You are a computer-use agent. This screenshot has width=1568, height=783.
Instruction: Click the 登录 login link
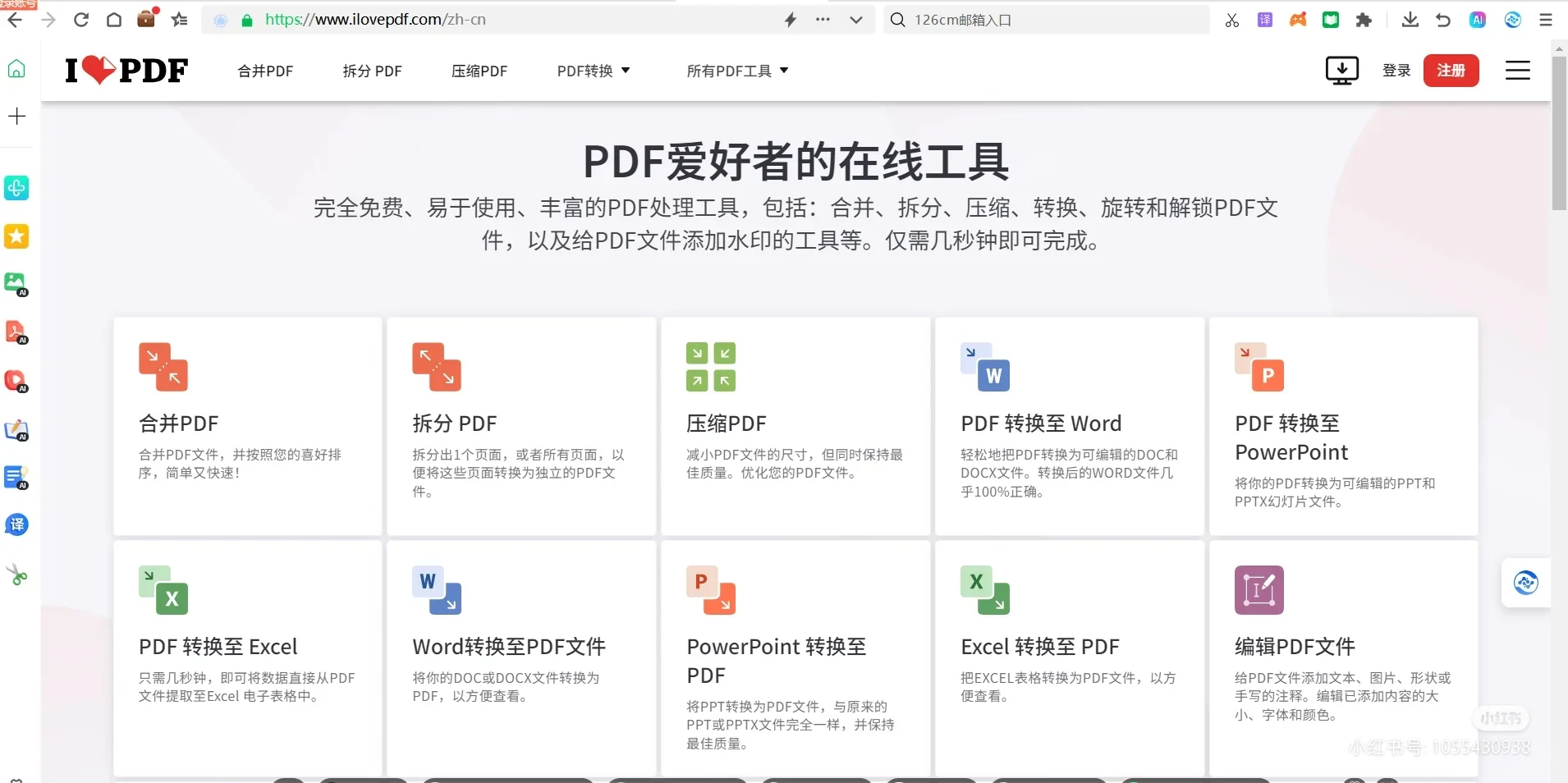tap(1396, 70)
